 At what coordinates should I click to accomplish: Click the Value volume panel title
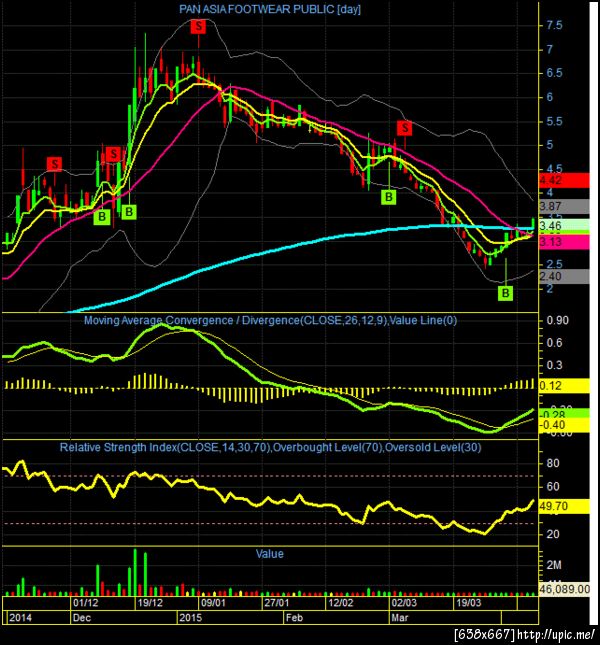point(270,554)
